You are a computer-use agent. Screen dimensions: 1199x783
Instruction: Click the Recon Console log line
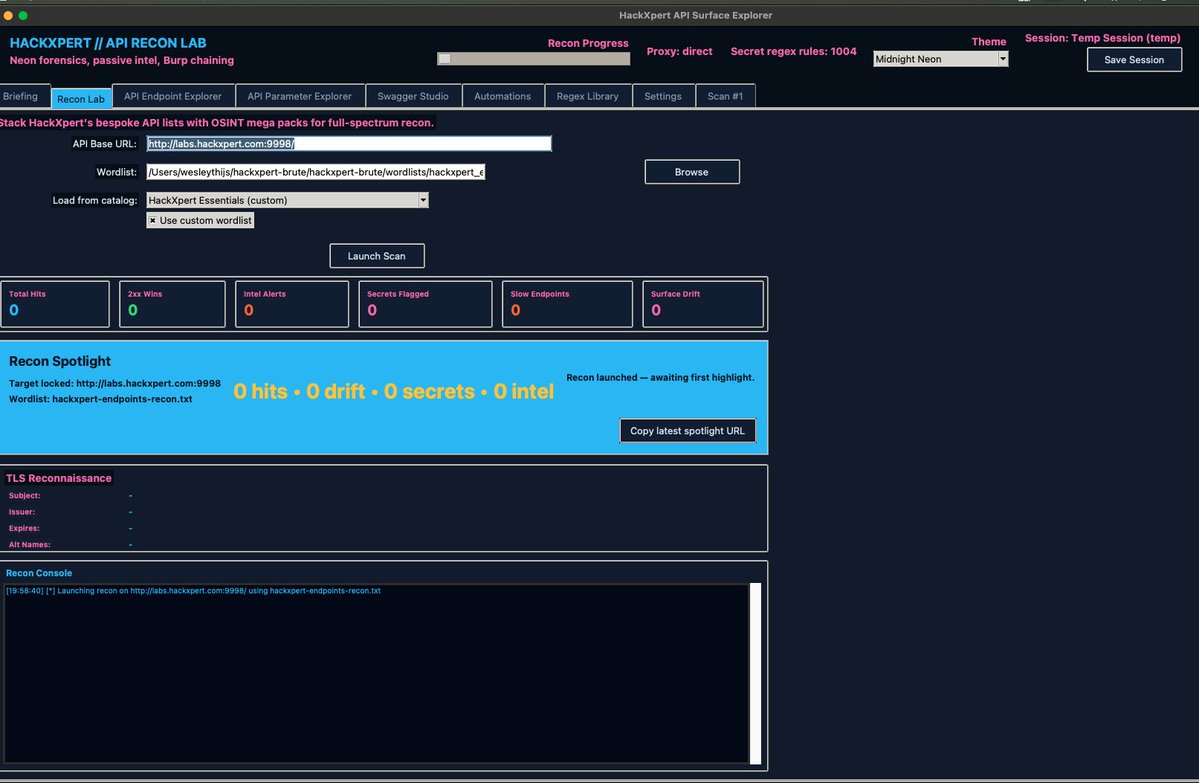(x=193, y=590)
